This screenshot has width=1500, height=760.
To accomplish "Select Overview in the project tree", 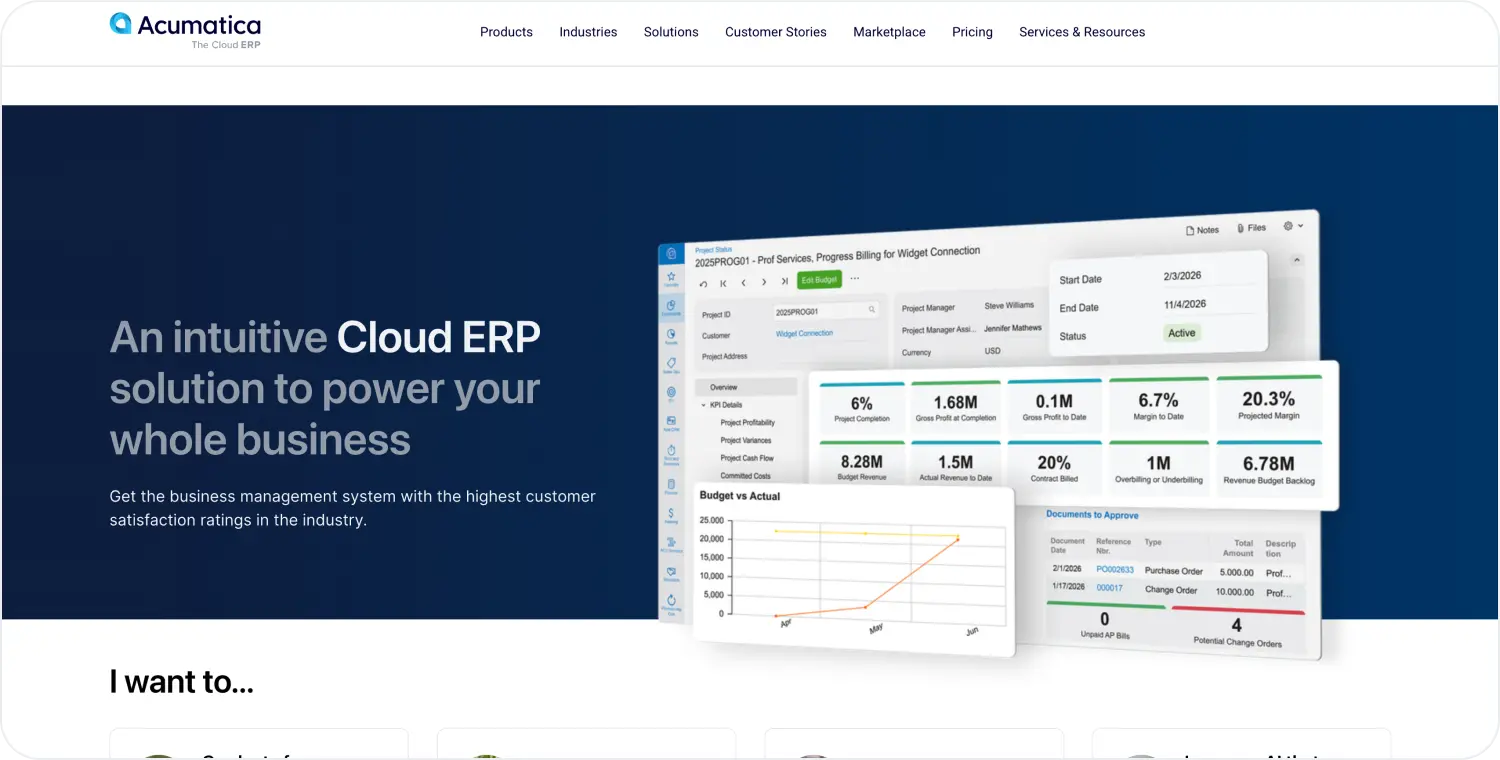I will [x=745, y=387].
